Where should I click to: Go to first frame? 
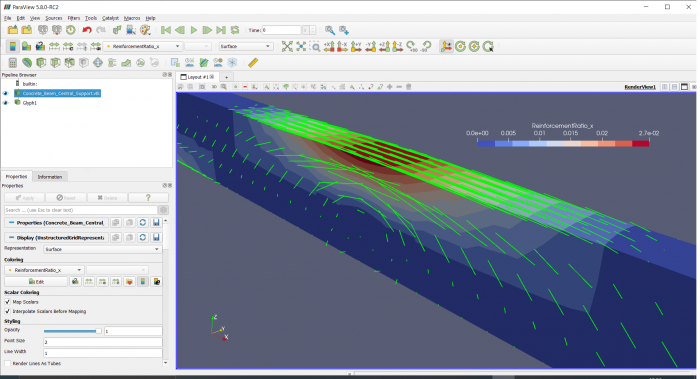click(x=166, y=30)
